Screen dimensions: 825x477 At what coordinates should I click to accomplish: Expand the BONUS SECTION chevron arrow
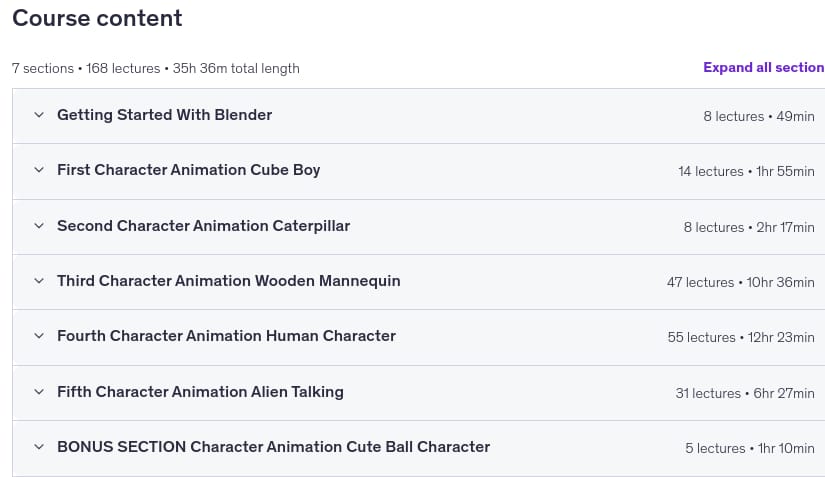click(x=39, y=447)
